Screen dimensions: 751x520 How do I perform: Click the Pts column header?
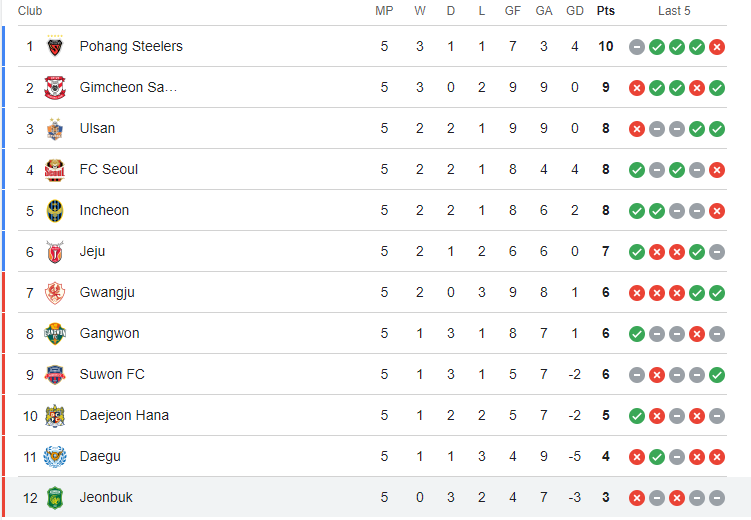pyautogui.click(x=605, y=11)
